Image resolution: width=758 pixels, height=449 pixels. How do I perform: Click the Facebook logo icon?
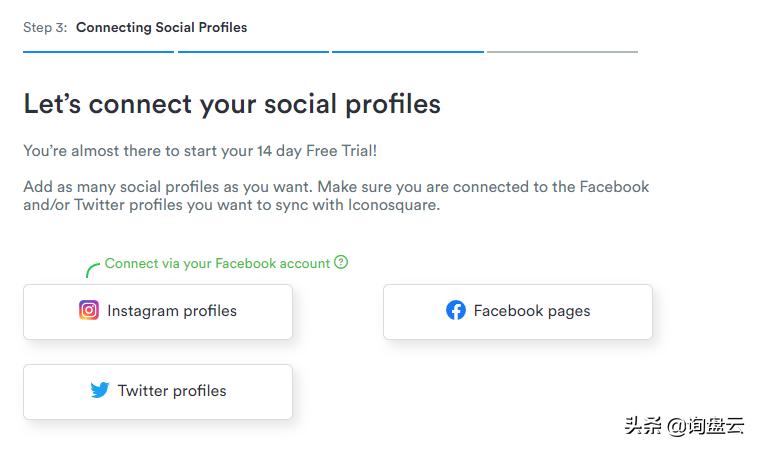click(456, 311)
